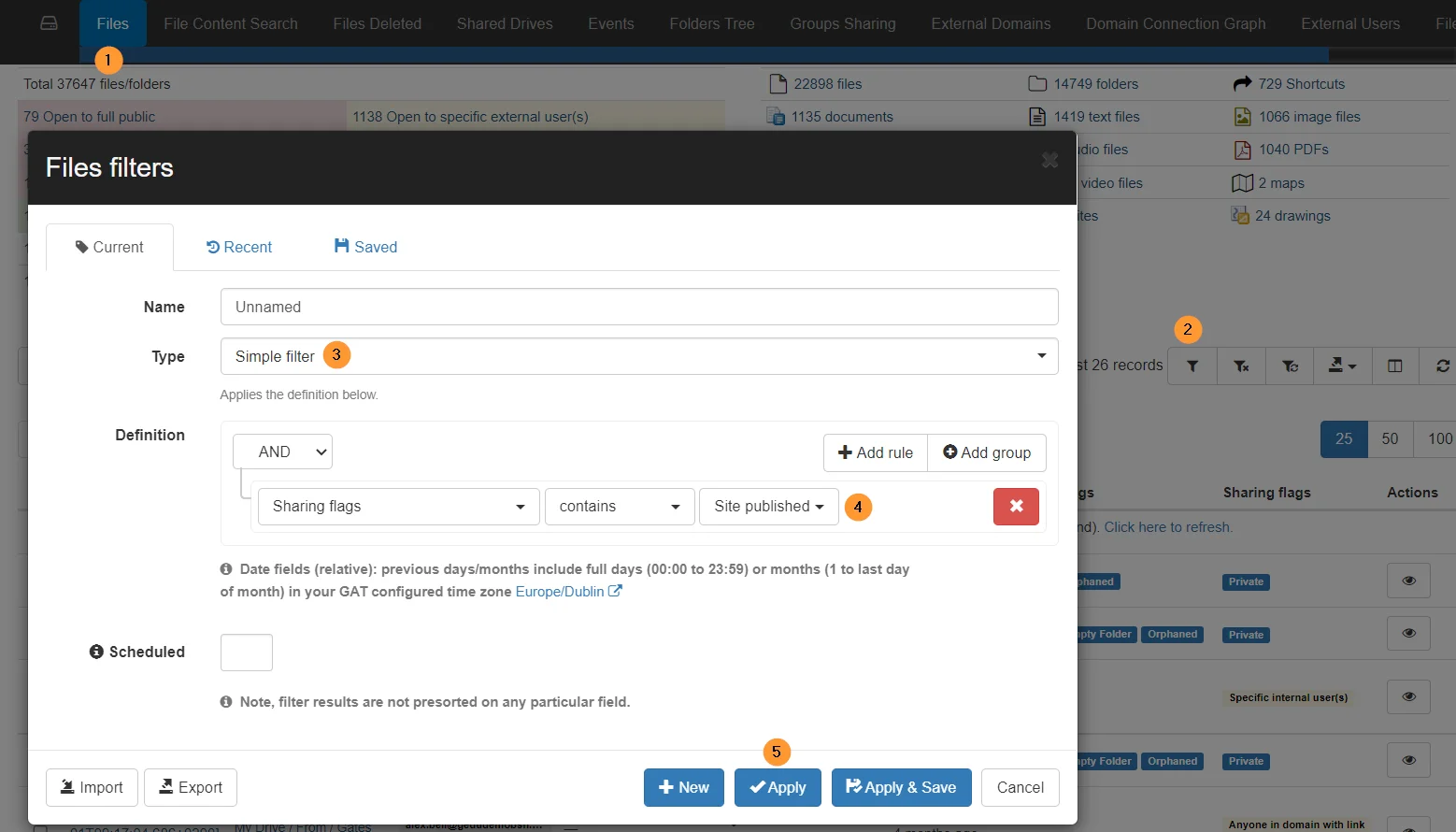Set page size to 50
1456x832 pixels.
point(1391,438)
